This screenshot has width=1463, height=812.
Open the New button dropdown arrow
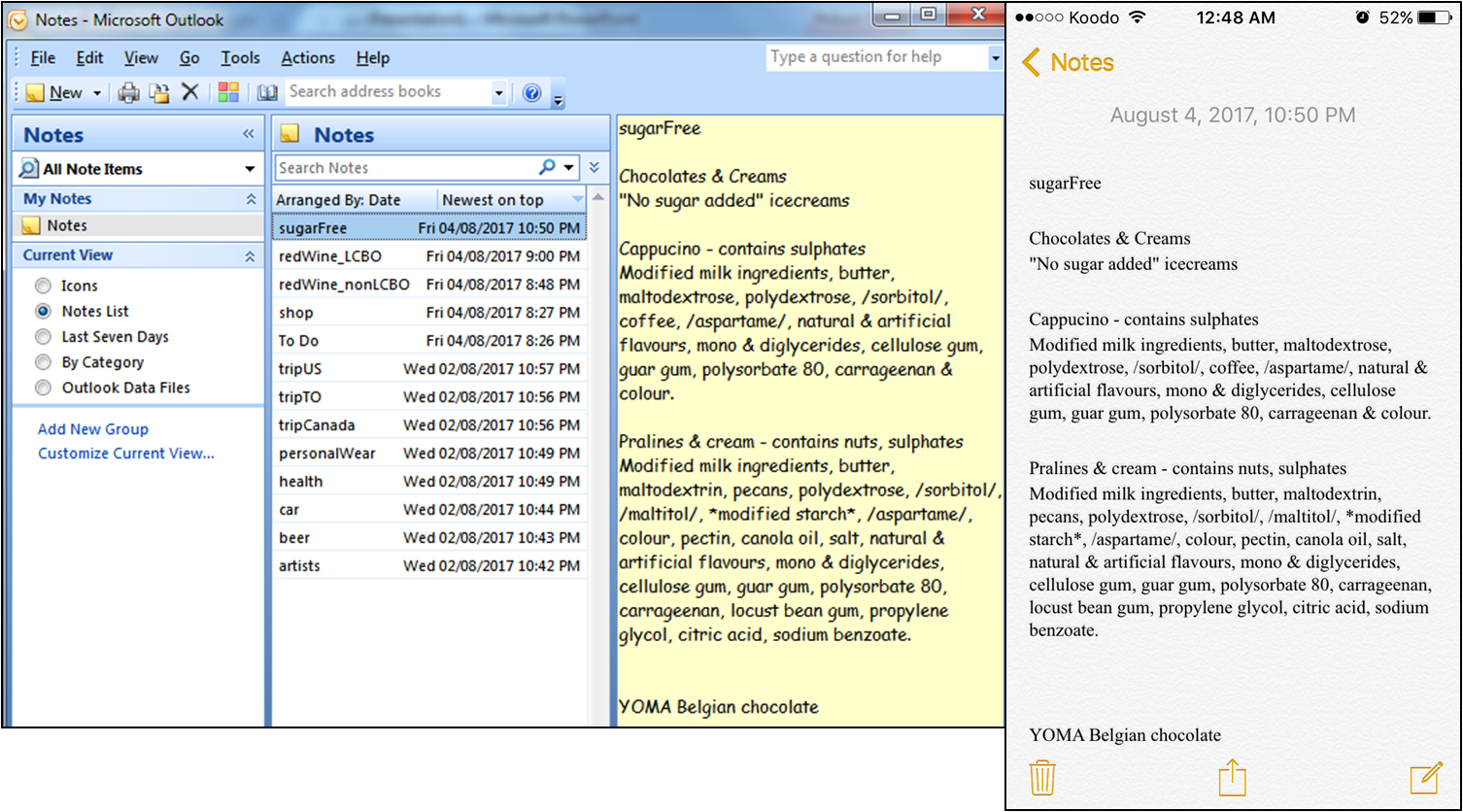[97, 93]
